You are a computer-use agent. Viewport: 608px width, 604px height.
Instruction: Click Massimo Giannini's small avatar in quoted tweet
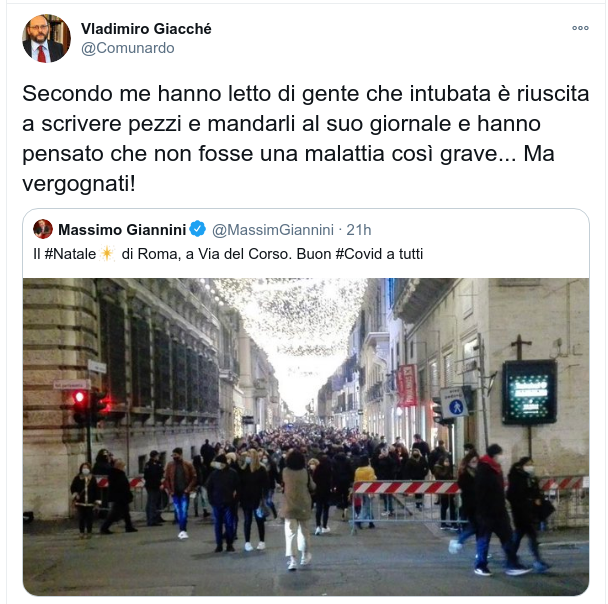43,229
